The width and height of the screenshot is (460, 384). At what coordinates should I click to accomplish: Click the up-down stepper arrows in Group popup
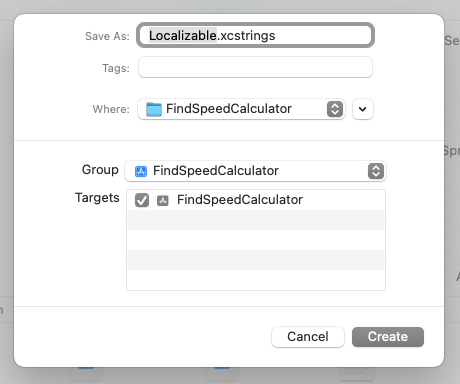click(376, 171)
